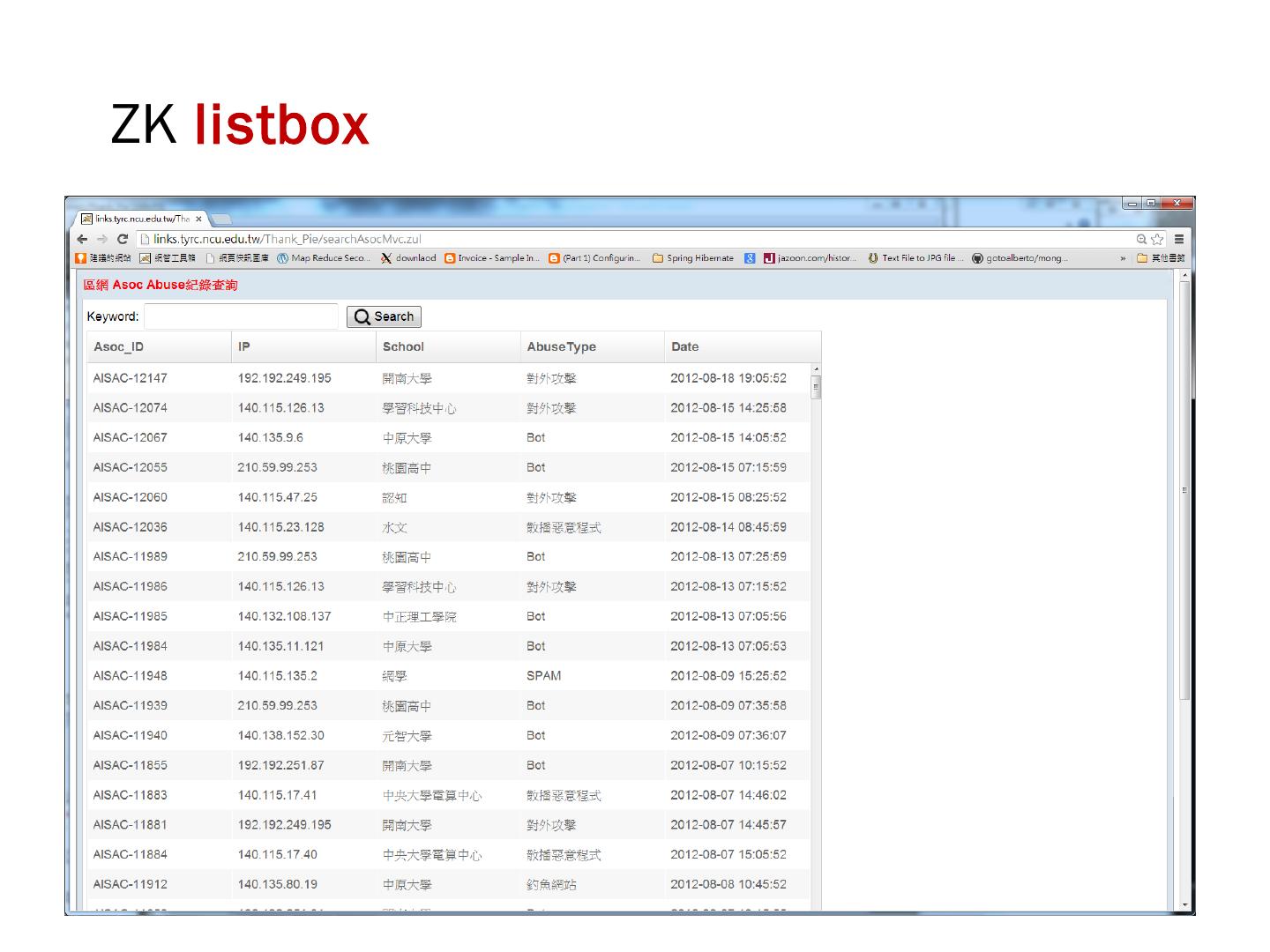Click the zoom magnifier icon in address bar

[x=1141, y=239]
